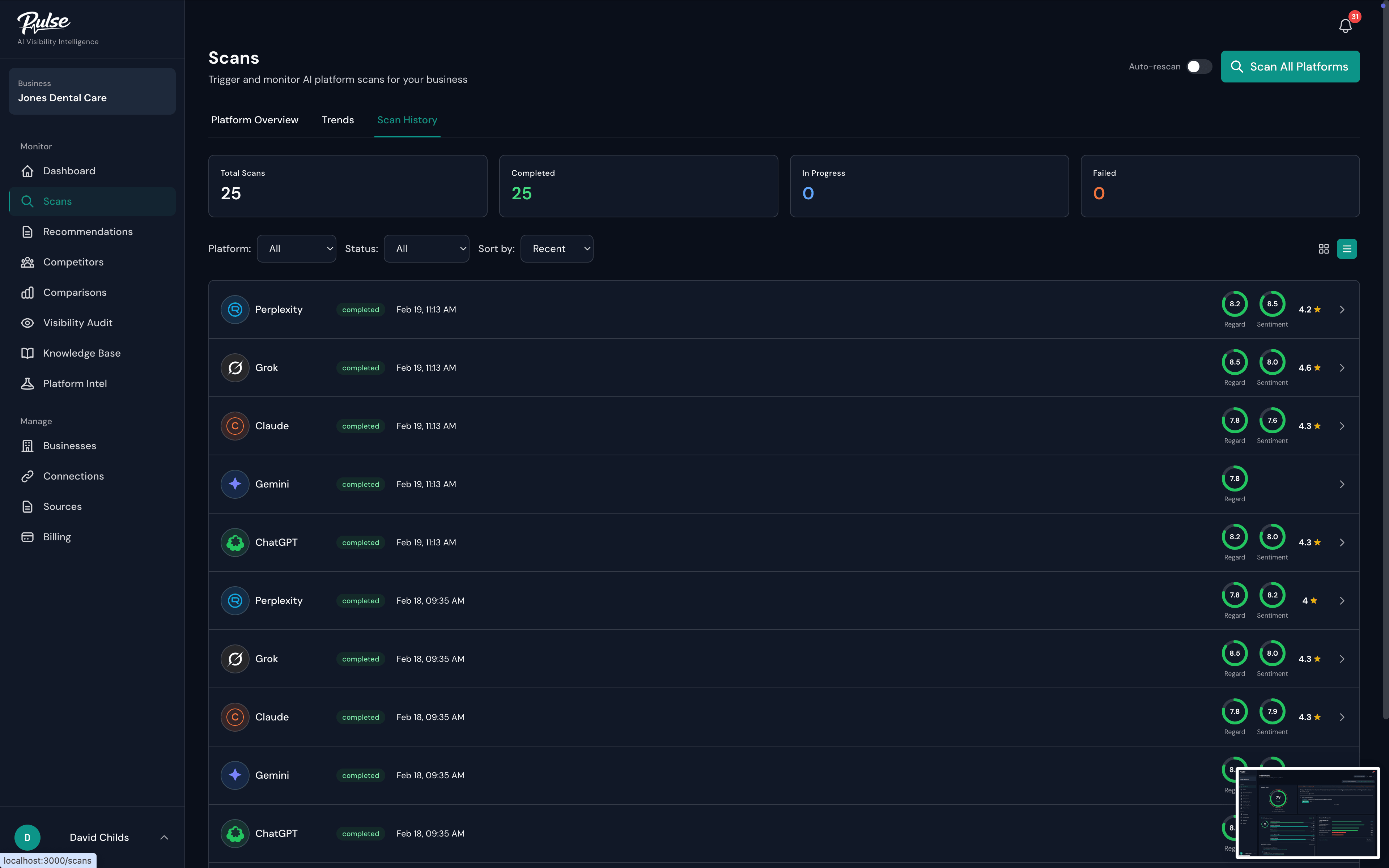Viewport: 1389px width, 868px height.
Task: Open the notifications bell
Action: pyautogui.click(x=1345, y=25)
